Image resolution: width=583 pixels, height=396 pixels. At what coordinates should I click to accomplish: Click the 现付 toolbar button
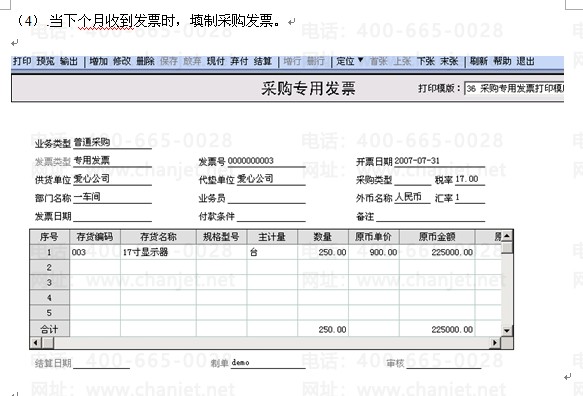tap(216, 61)
